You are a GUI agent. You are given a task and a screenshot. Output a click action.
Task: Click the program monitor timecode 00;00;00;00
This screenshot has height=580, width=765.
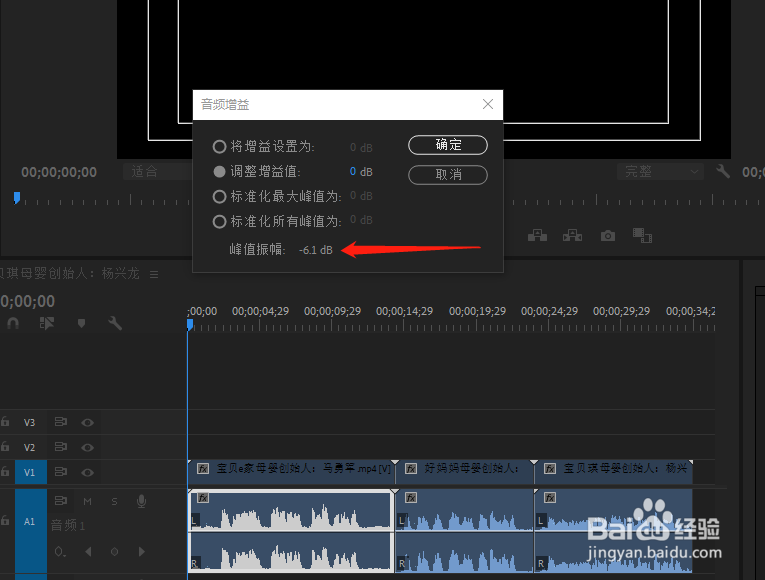click(59, 172)
